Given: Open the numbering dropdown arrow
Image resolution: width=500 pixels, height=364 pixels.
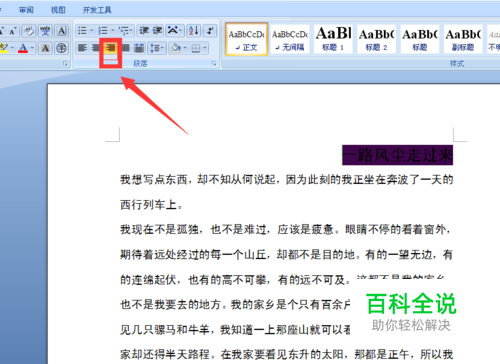Looking at the screenshot, I should coord(113,31).
